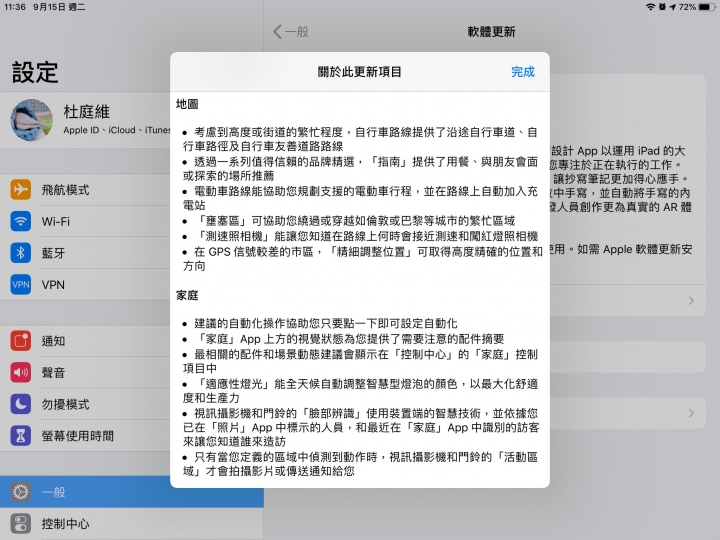The width and height of the screenshot is (720, 540).
Task: Click the 電動車路線 bullet text
Action: [x=360, y=198]
